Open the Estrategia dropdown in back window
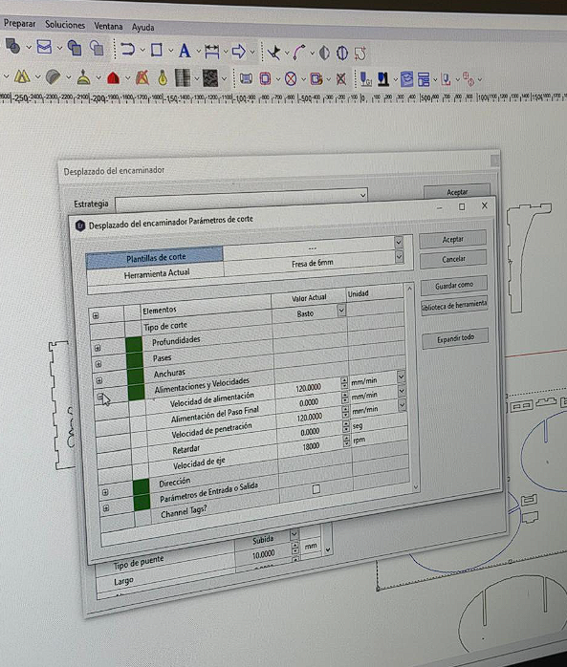Viewport: 567px width, 667px height. coord(362,195)
